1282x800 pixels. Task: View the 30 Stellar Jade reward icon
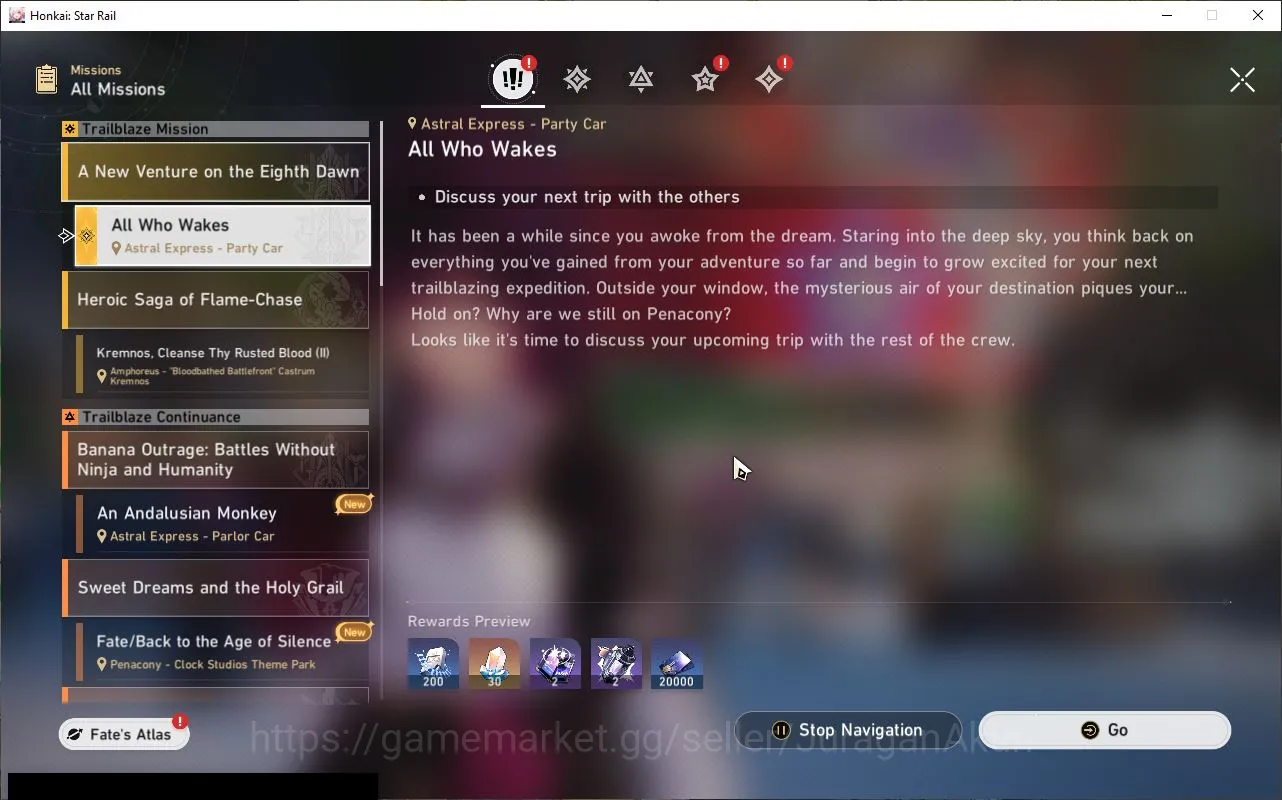tap(494, 664)
